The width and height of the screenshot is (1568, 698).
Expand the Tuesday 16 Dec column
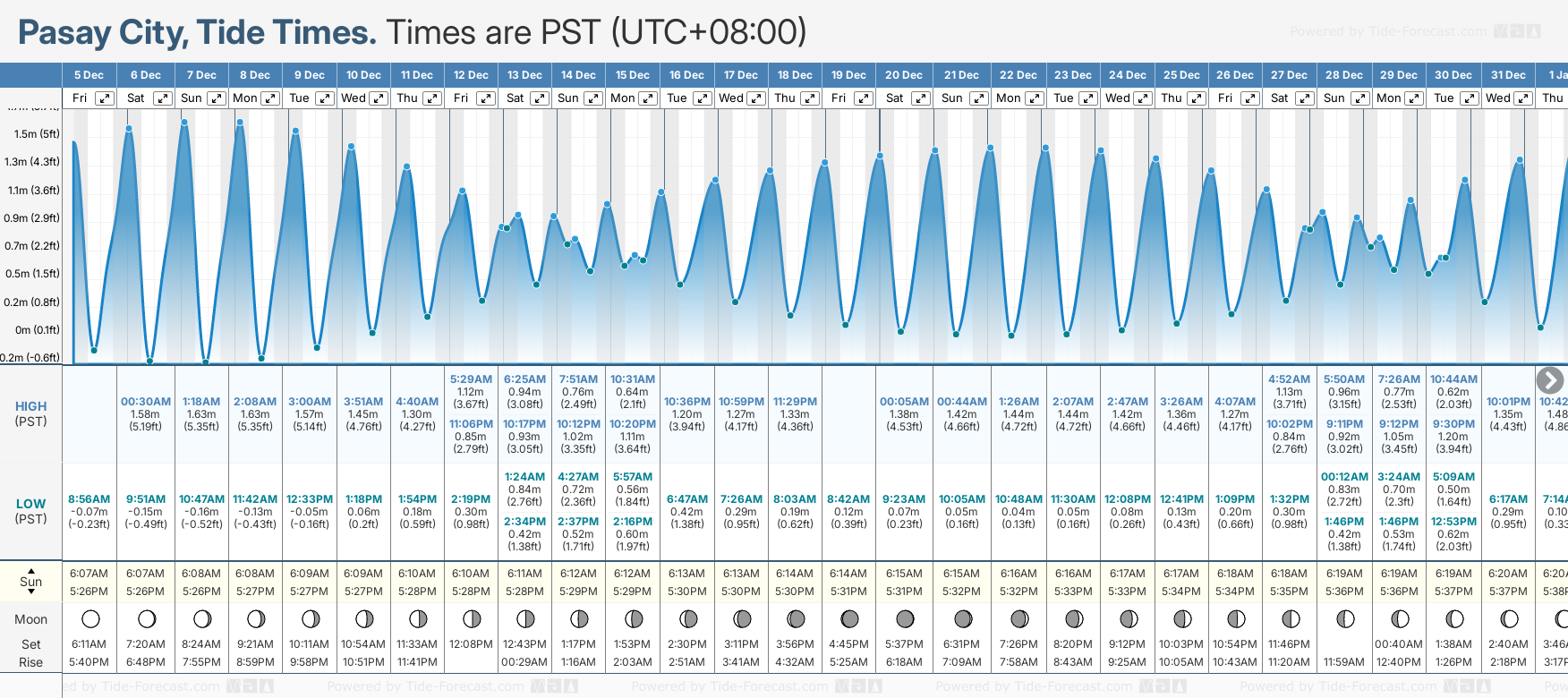pos(702,98)
